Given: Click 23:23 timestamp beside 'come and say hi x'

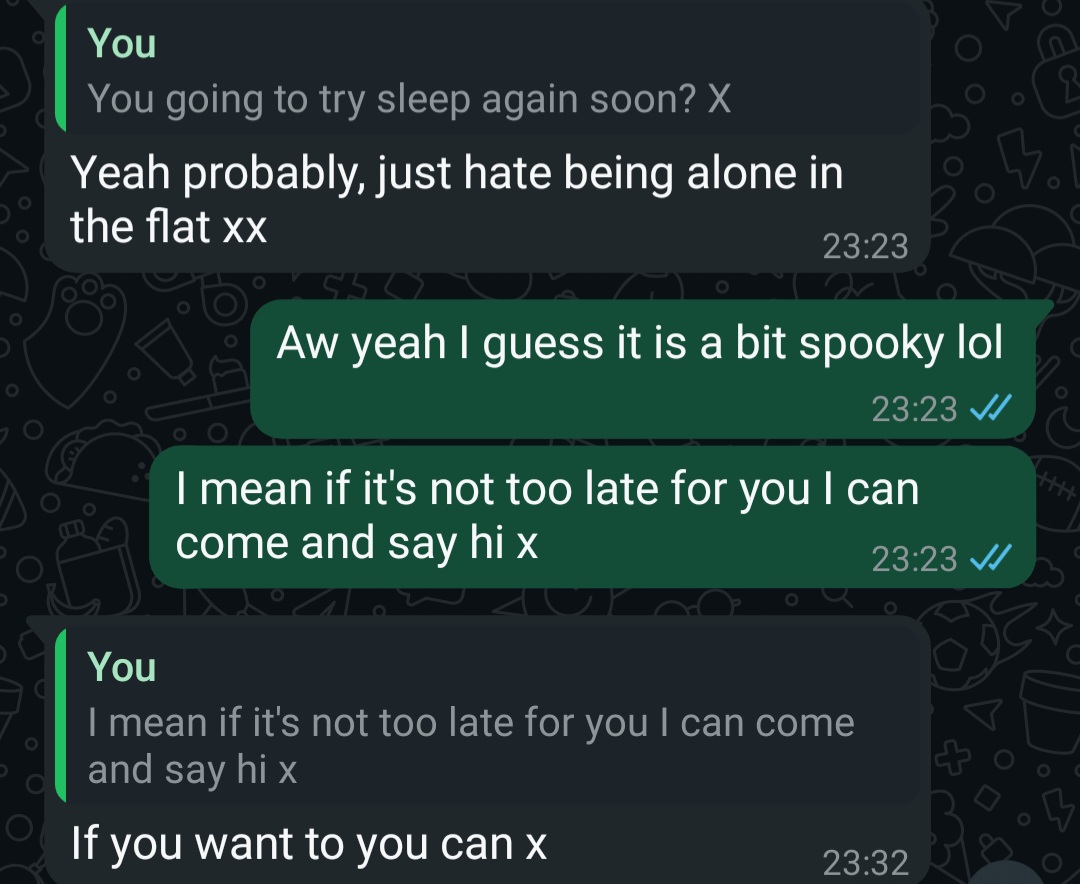Looking at the screenshot, I should [x=914, y=558].
